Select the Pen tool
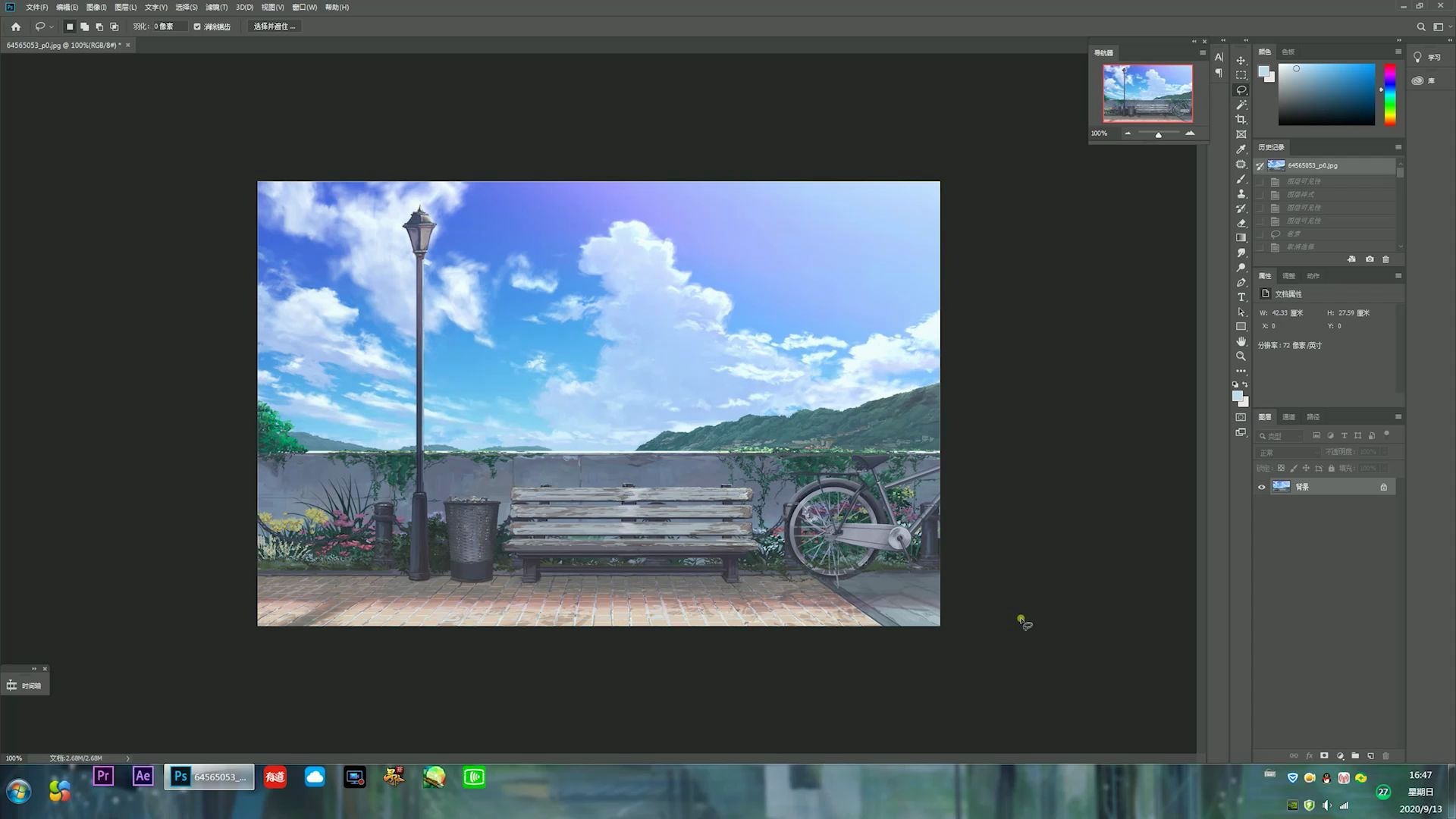1456x819 pixels. point(1241,282)
